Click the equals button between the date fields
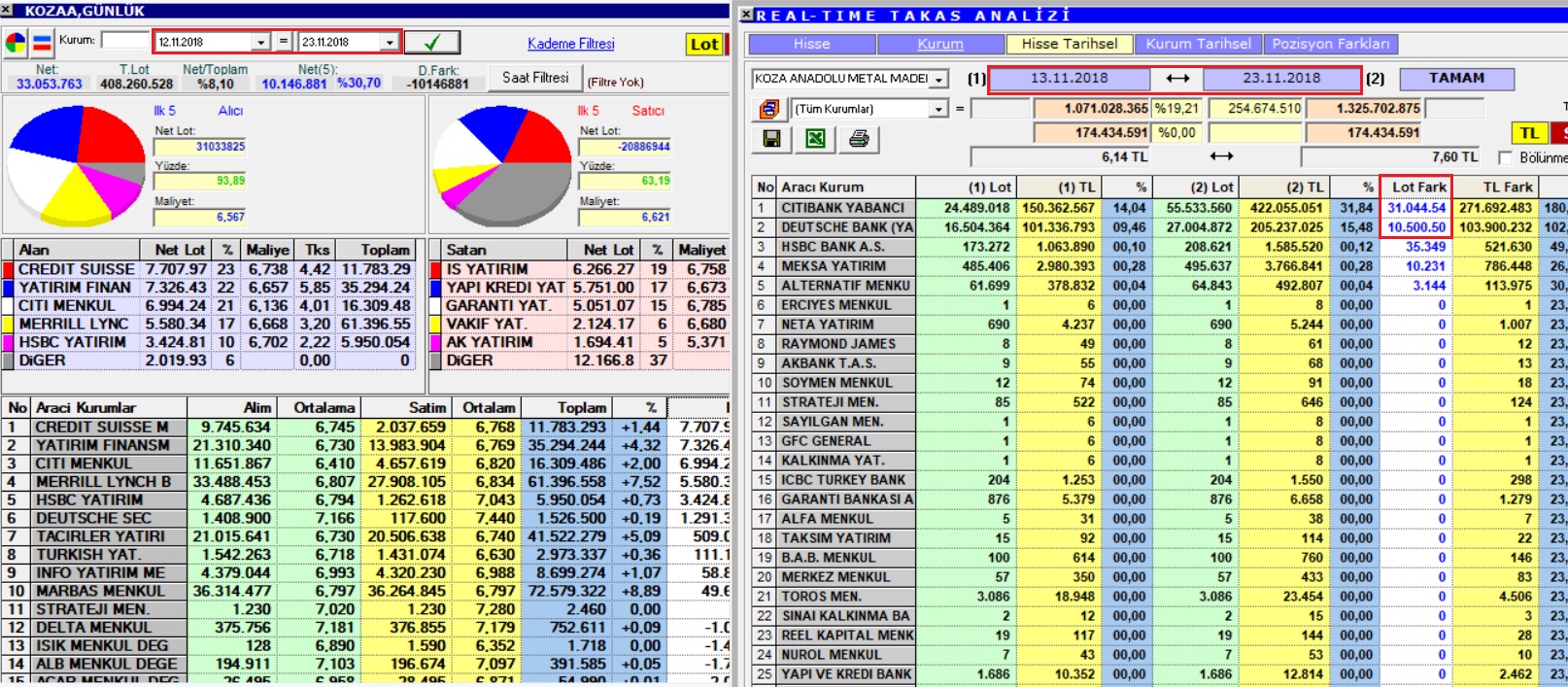 tap(284, 42)
